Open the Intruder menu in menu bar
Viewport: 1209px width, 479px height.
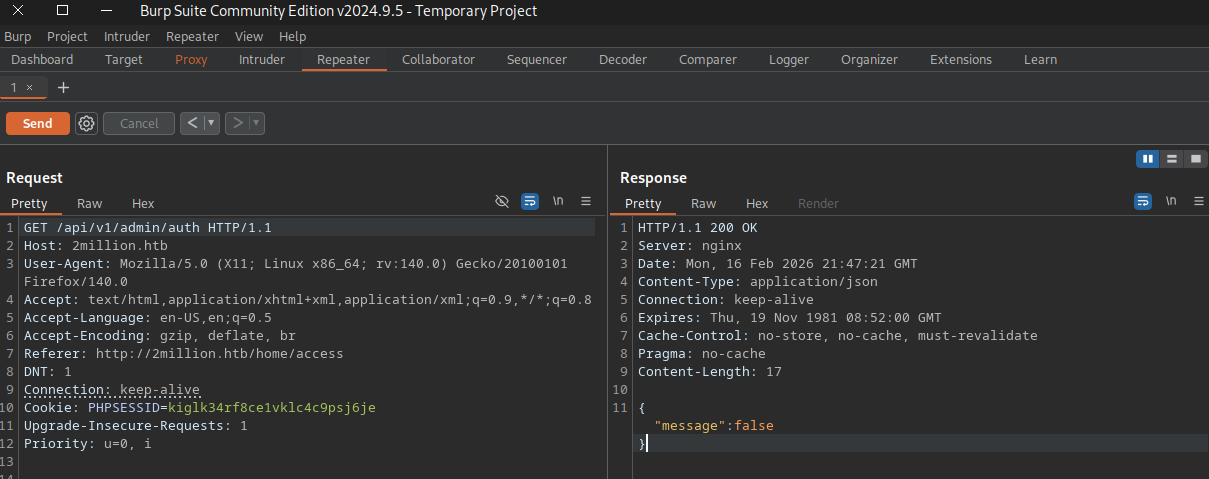point(127,37)
